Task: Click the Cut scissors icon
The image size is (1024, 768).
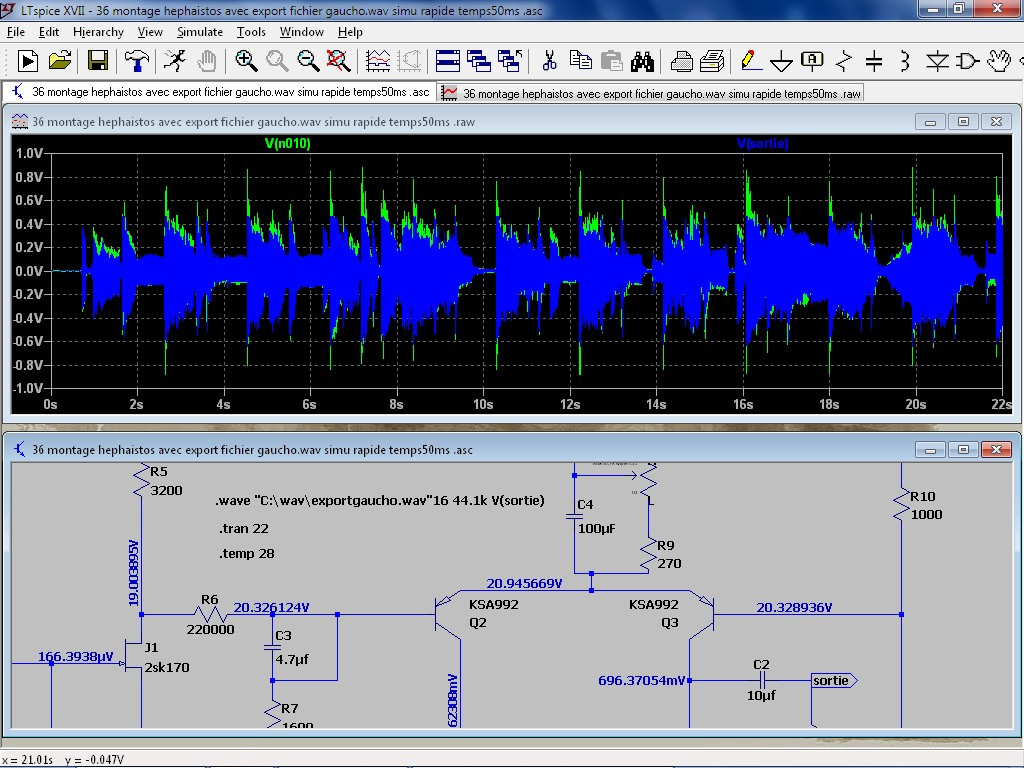Action: (x=549, y=62)
